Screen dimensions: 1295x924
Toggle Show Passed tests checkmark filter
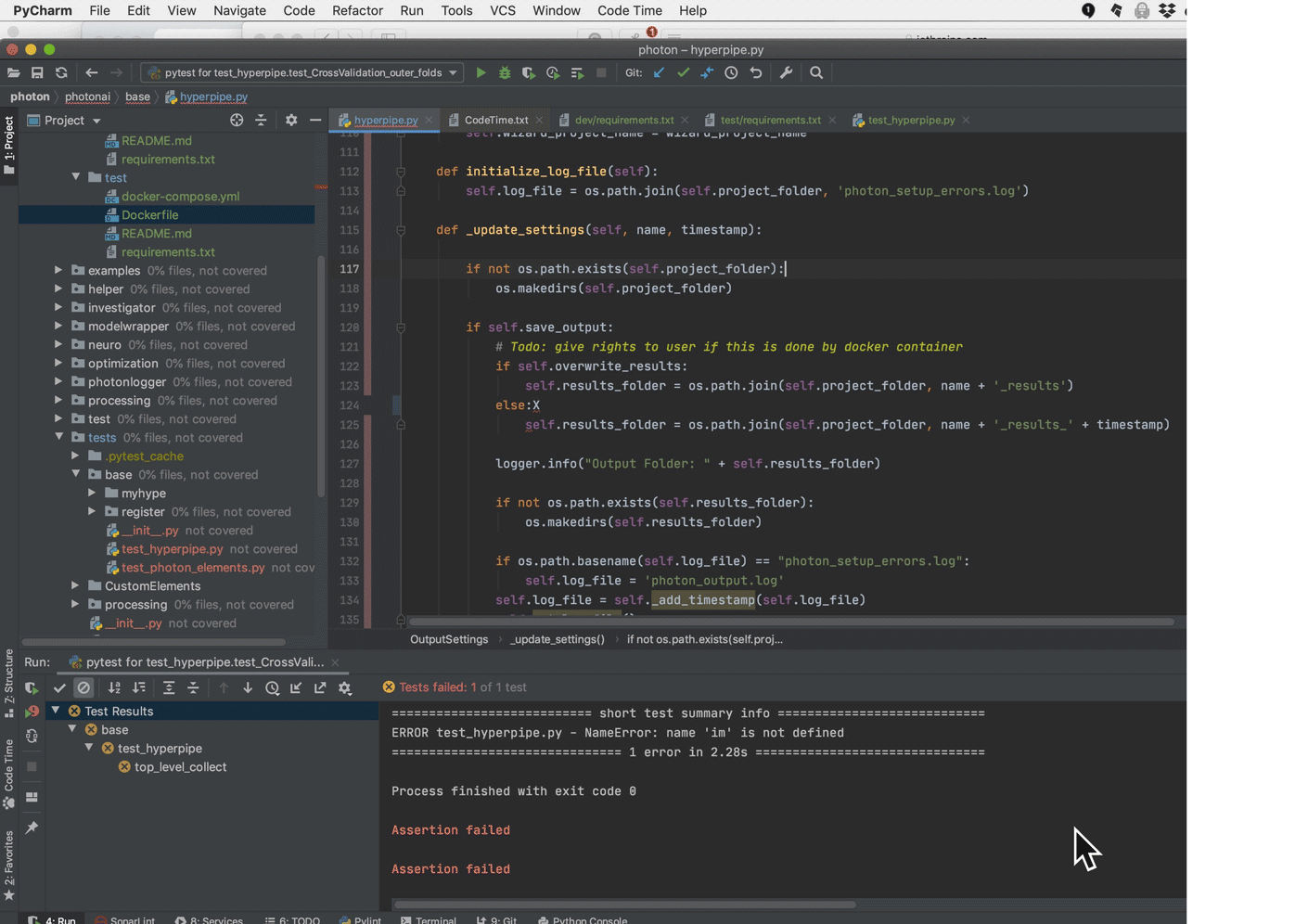point(59,687)
